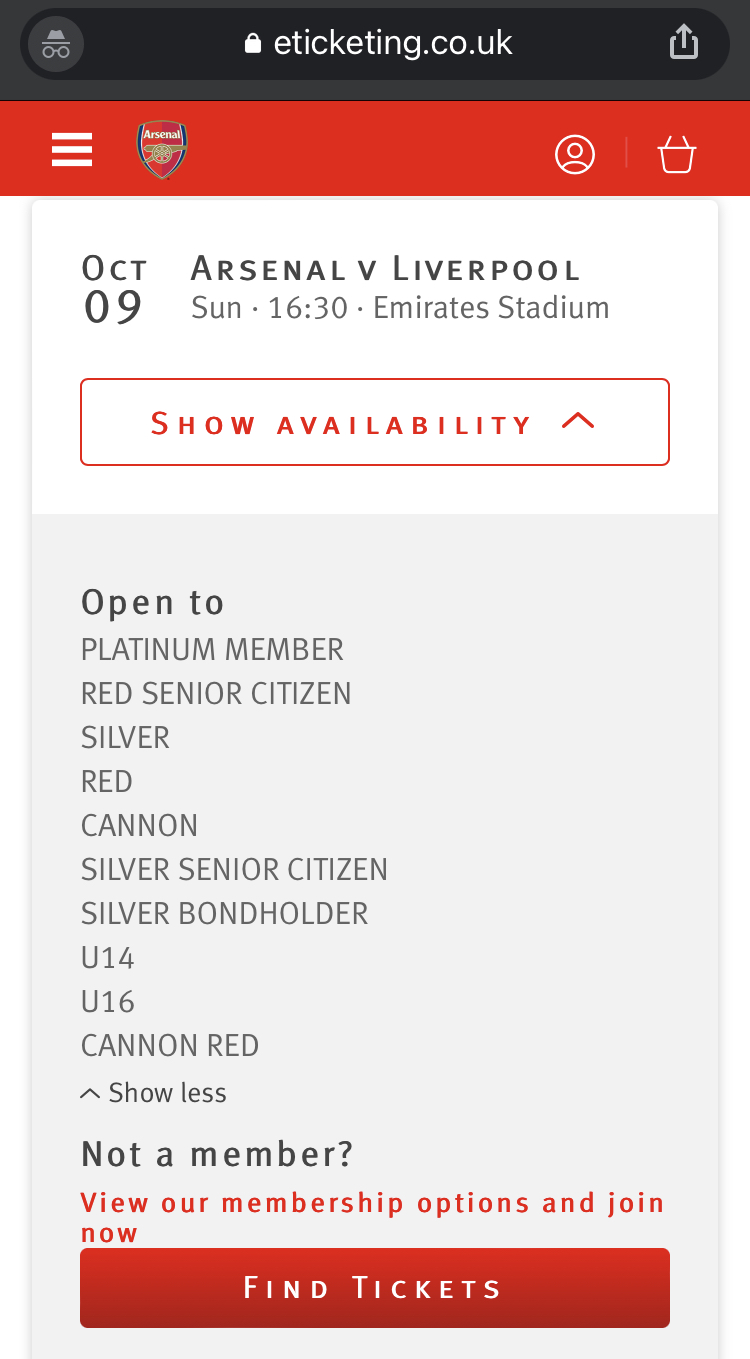Tap the Sun 16:30 Emirates Stadium details
Viewport: 750px width, 1359px height.
[400, 307]
